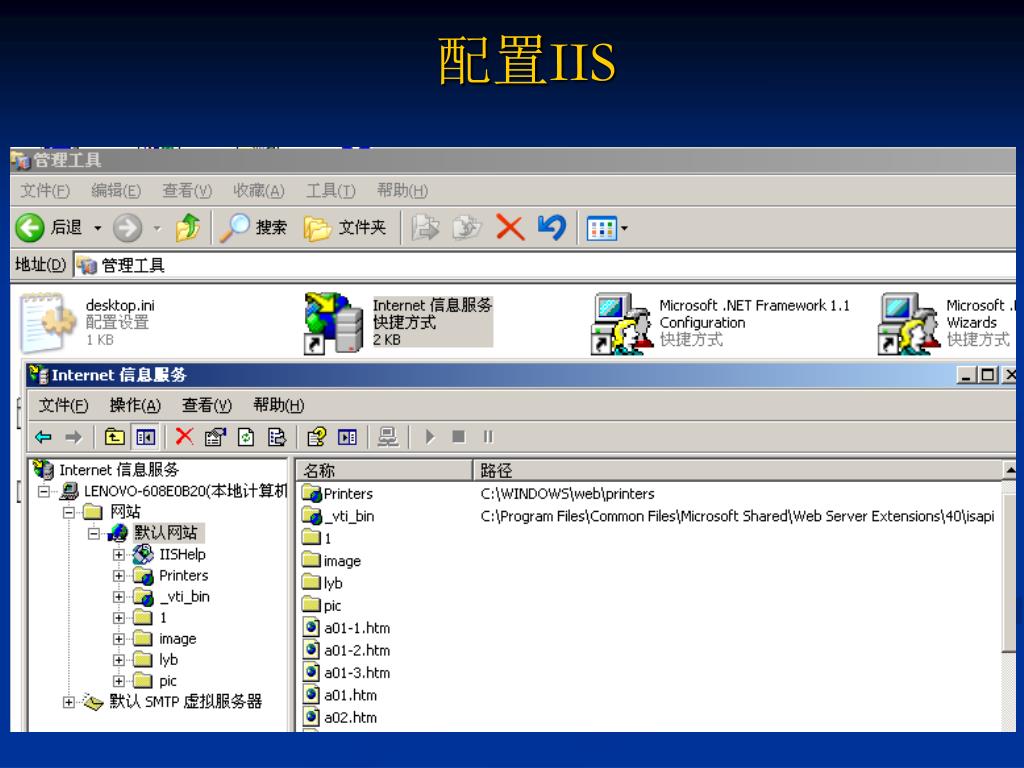Open 收藏(A) menu in 管理工具 window
This screenshot has height=768, width=1024.
point(259,191)
